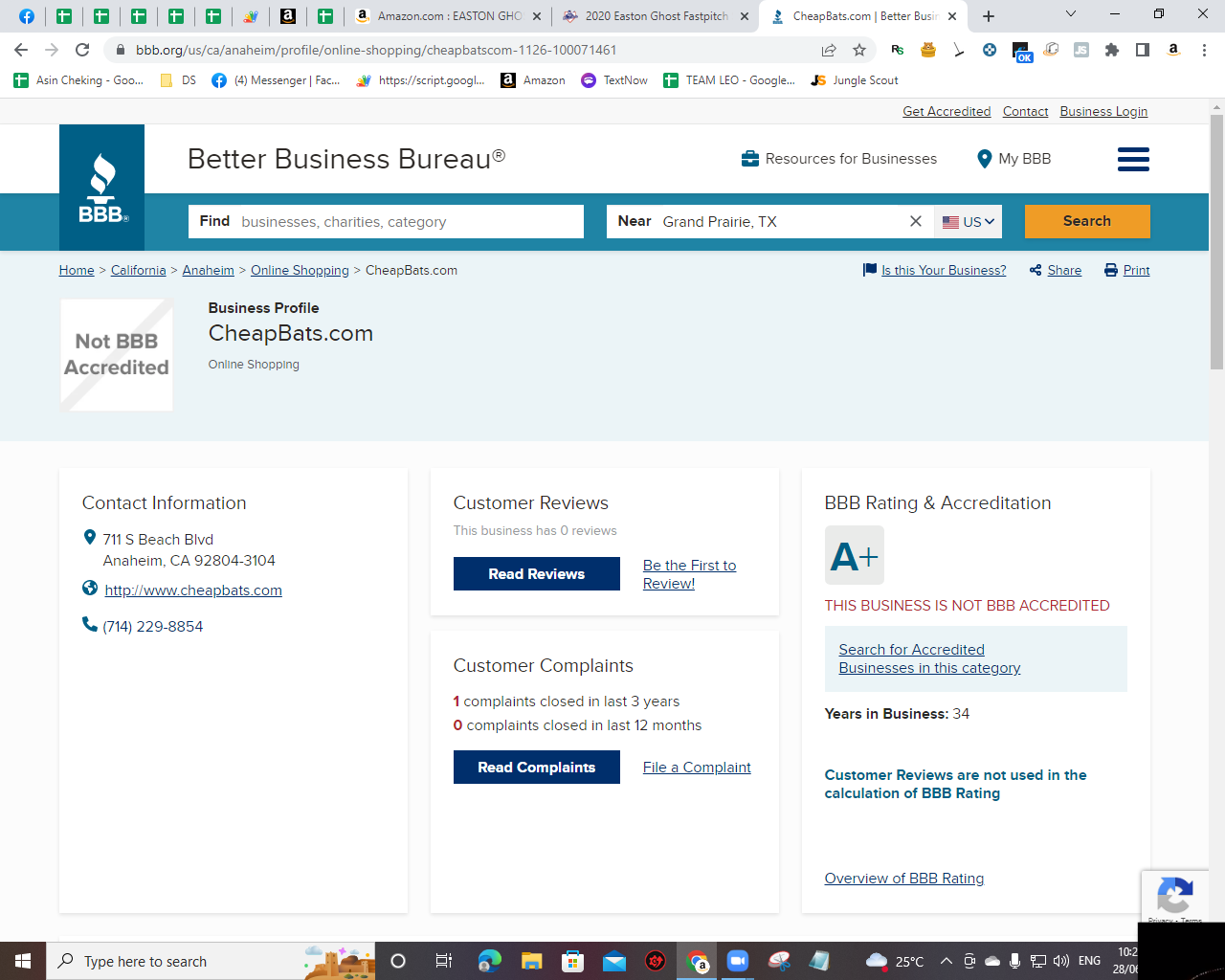Click the California breadcrumb link
The width and height of the screenshot is (1225, 980).
pyautogui.click(x=138, y=271)
